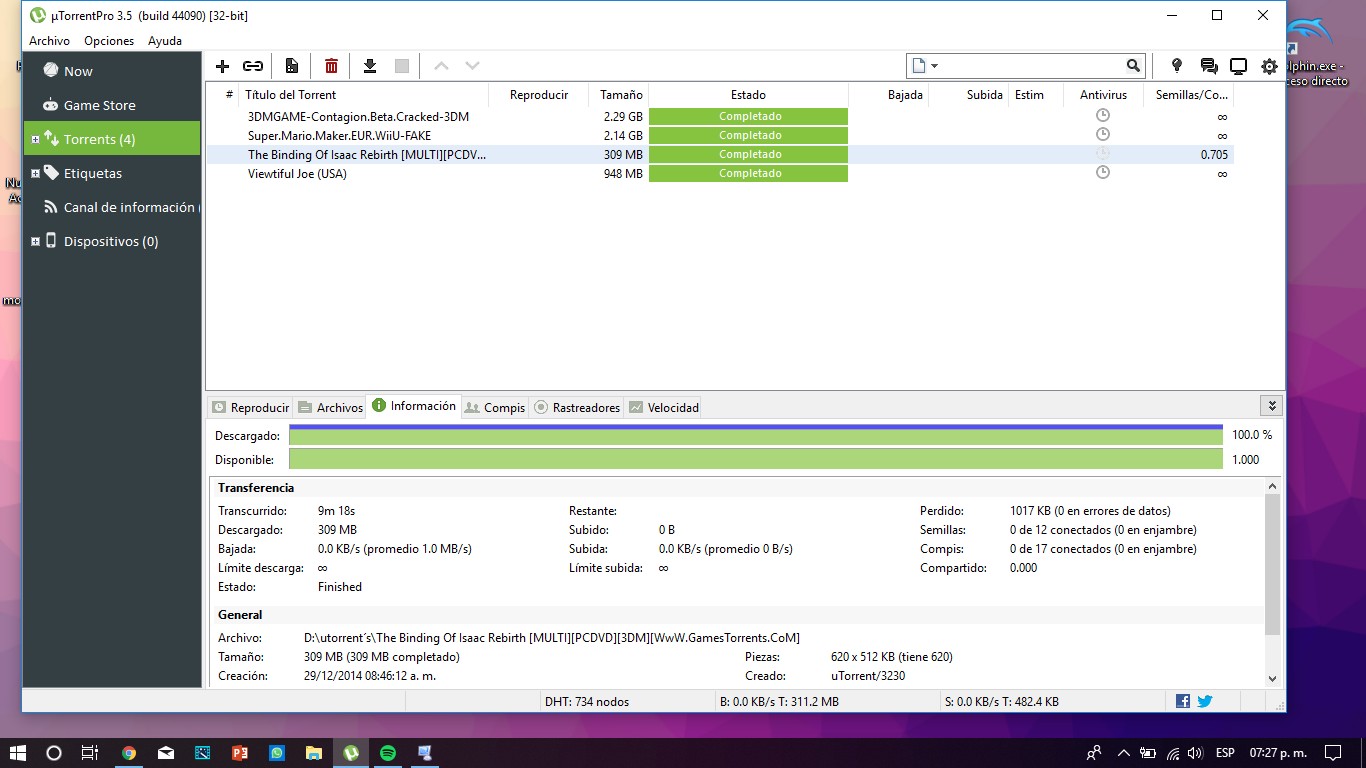The width and height of the screenshot is (1366, 768).
Task: Switch to the Compis tab
Action: coord(495,407)
